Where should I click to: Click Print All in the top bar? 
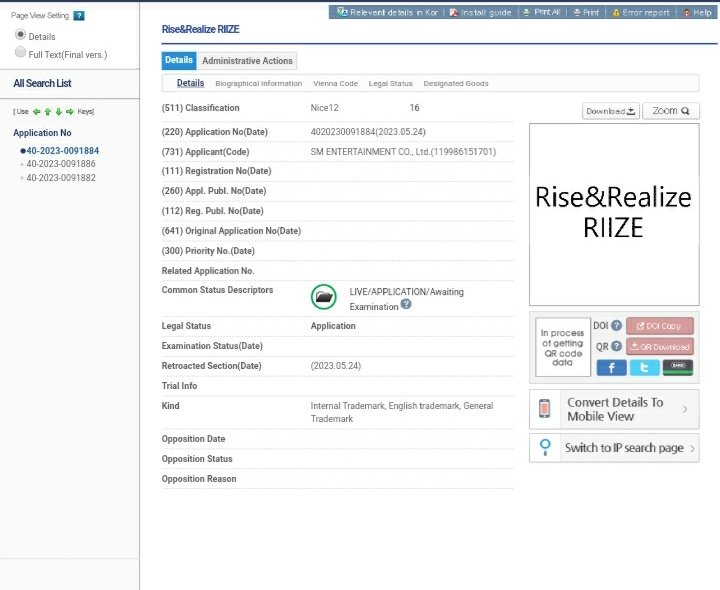542,12
